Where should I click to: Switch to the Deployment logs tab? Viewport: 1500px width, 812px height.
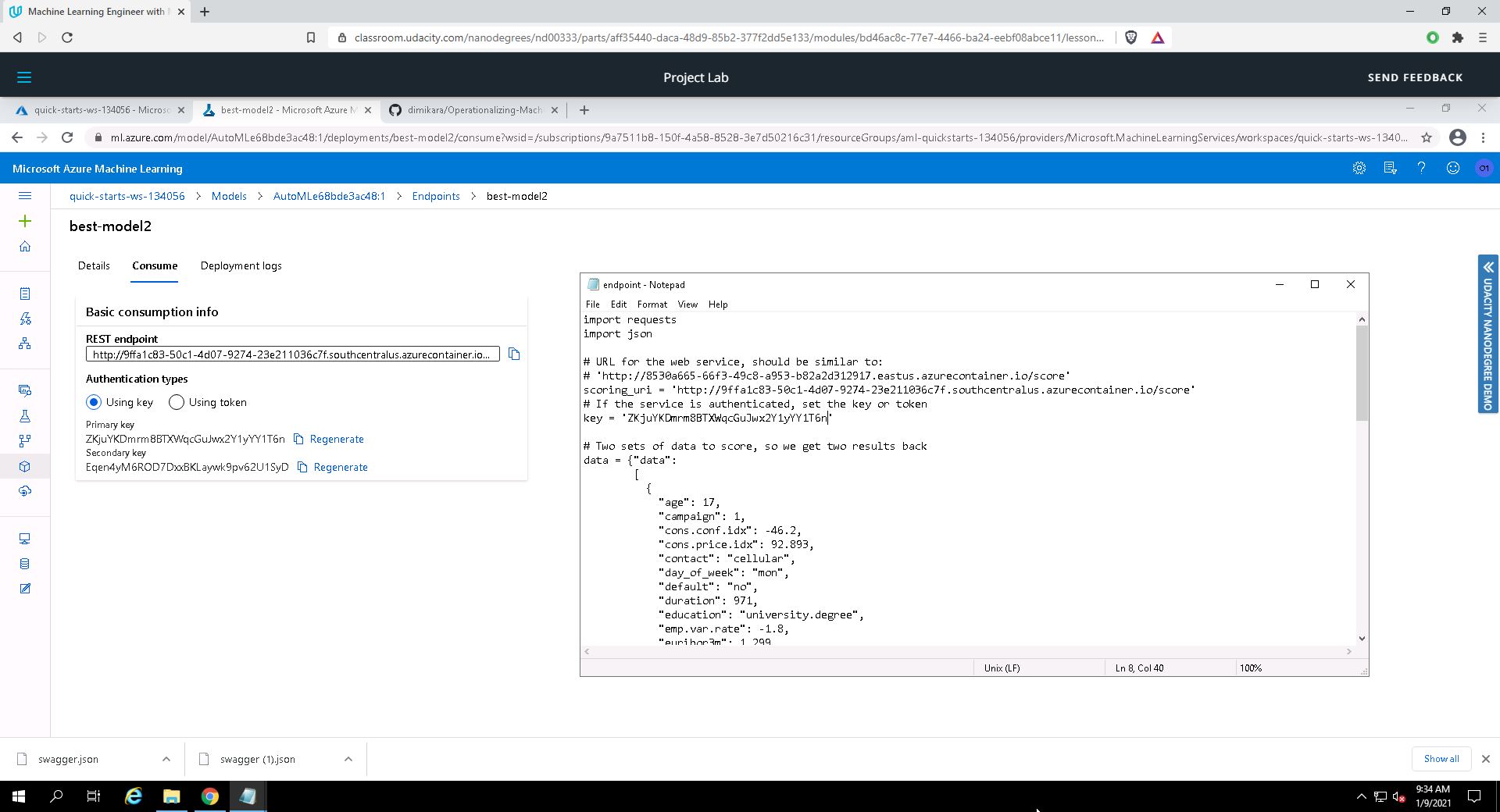click(x=241, y=265)
